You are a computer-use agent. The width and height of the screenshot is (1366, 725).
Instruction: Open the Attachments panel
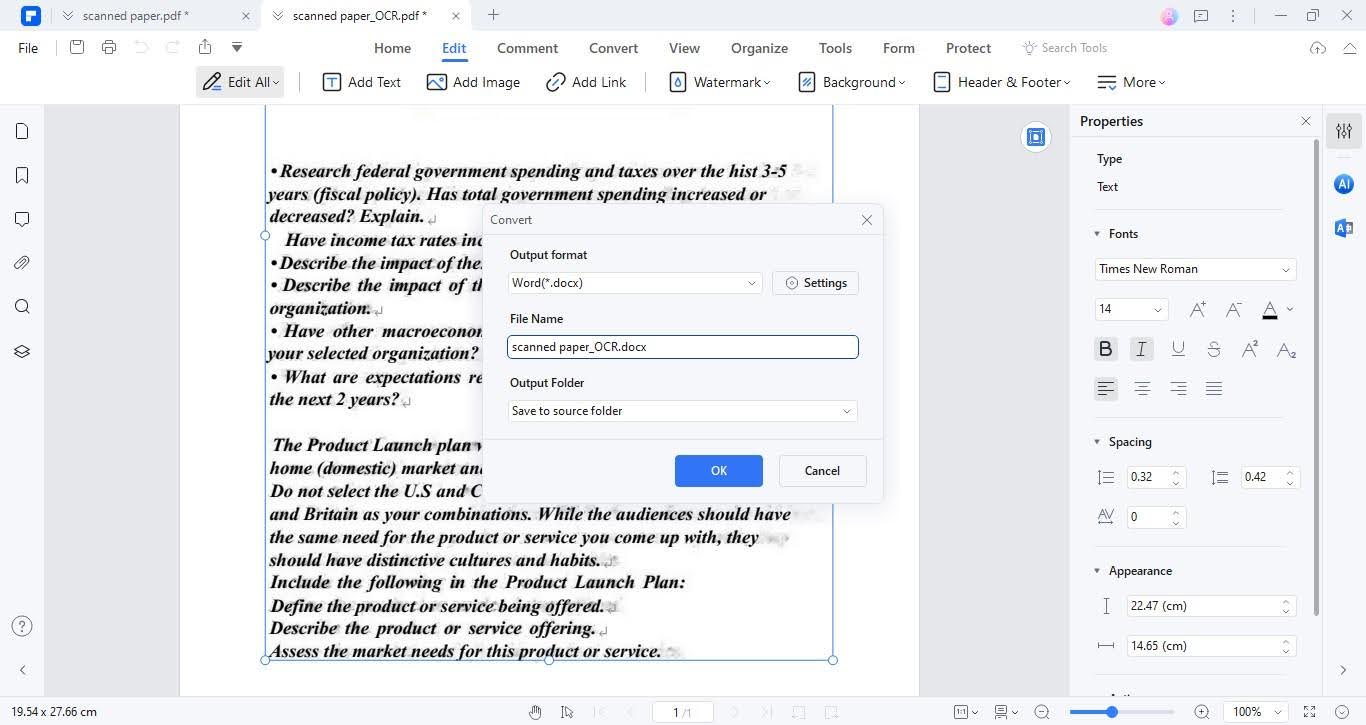tap(22, 263)
